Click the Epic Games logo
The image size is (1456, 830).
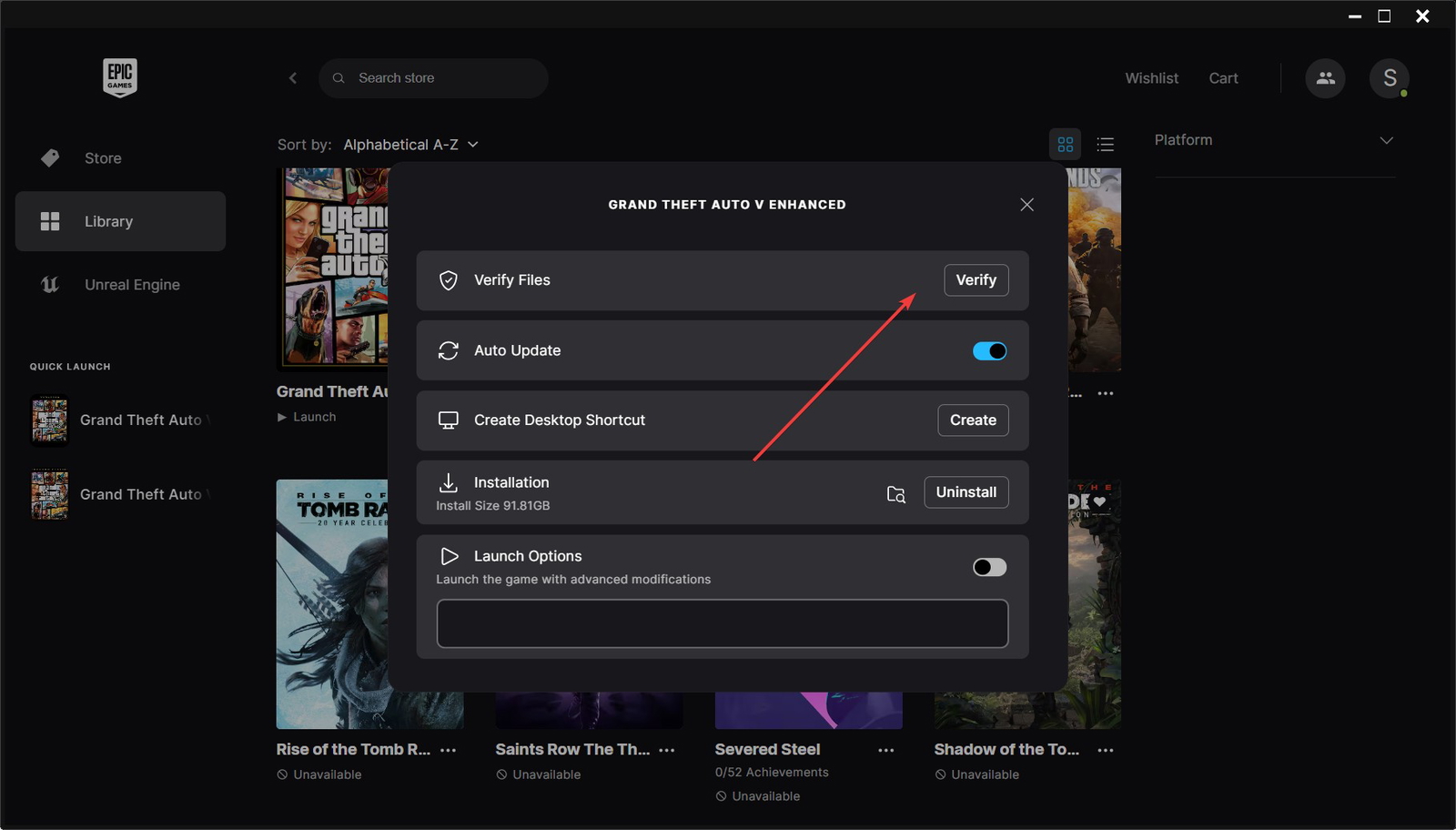pos(119,77)
